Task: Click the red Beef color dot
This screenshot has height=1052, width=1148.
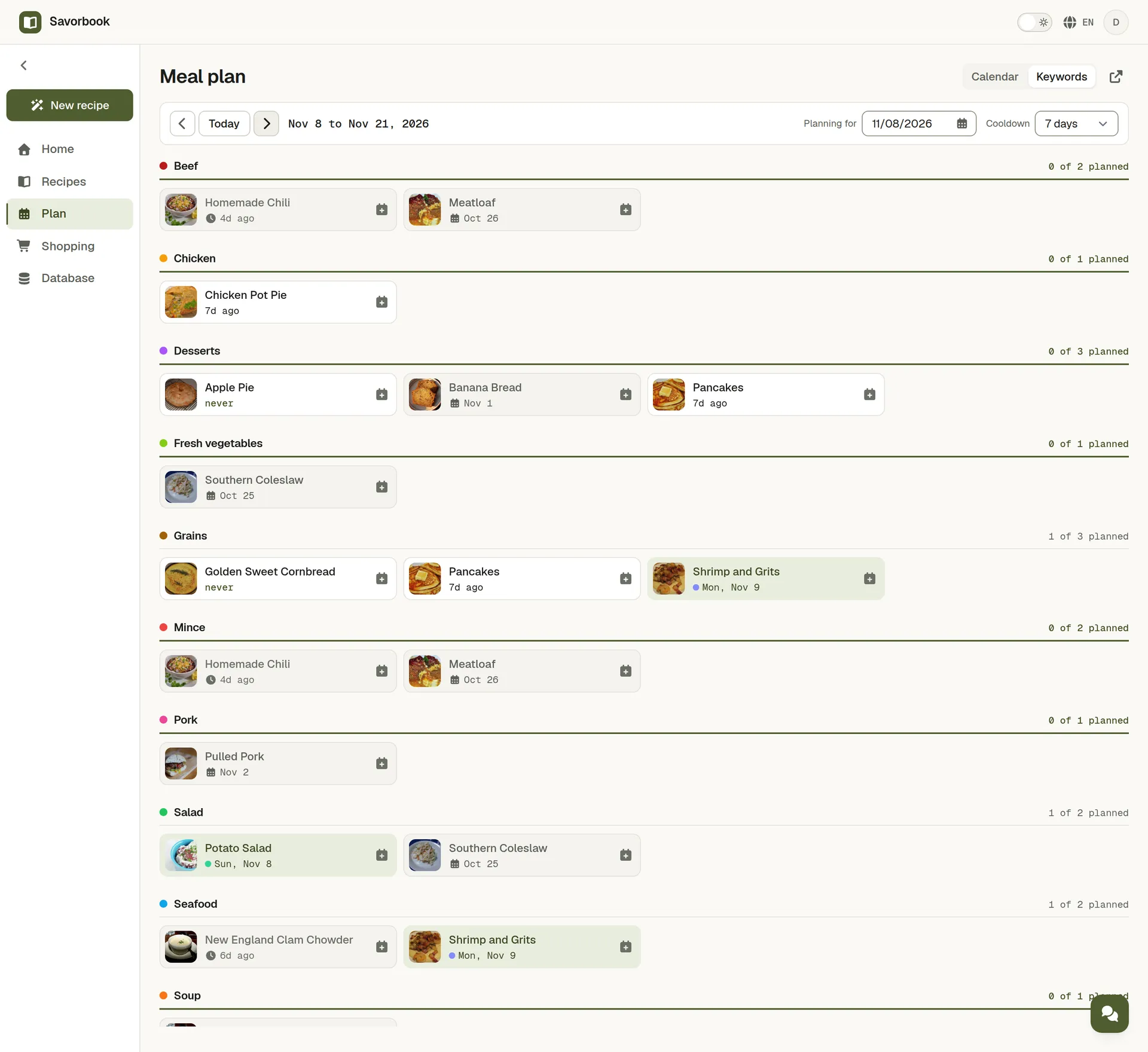Action: click(x=163, y=166)
